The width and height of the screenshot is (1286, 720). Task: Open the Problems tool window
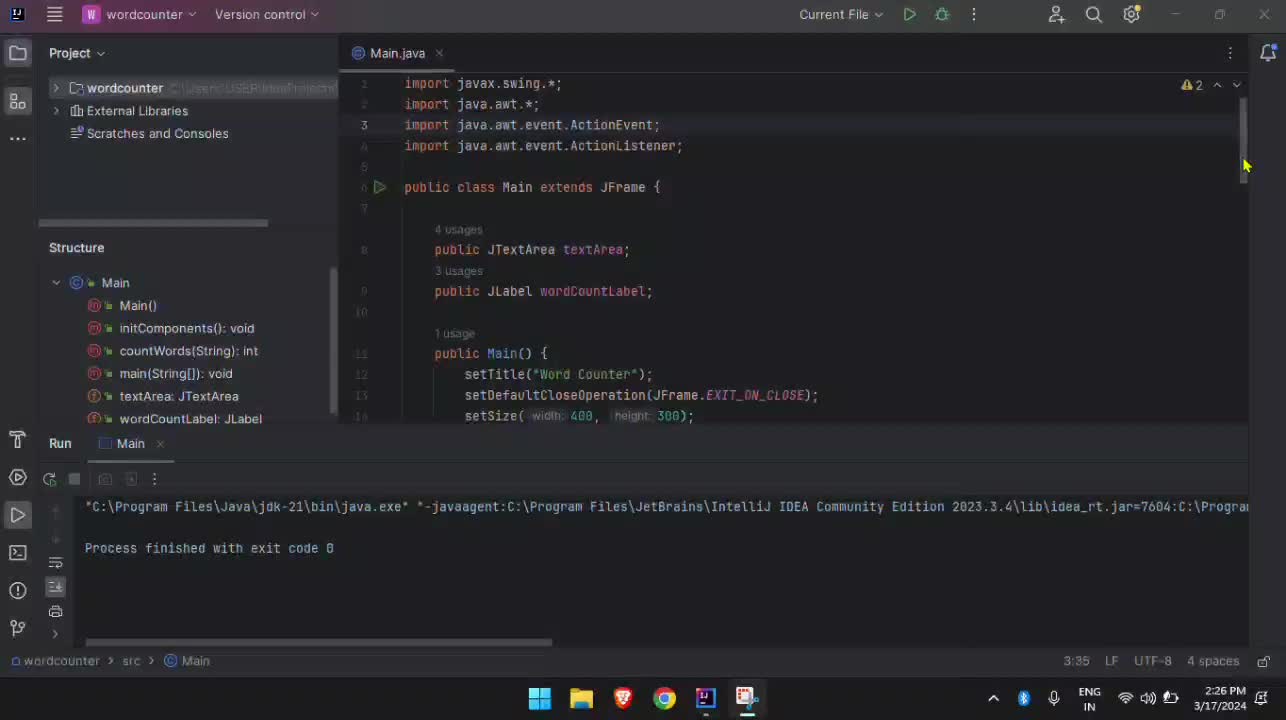[x=17, y=590]
